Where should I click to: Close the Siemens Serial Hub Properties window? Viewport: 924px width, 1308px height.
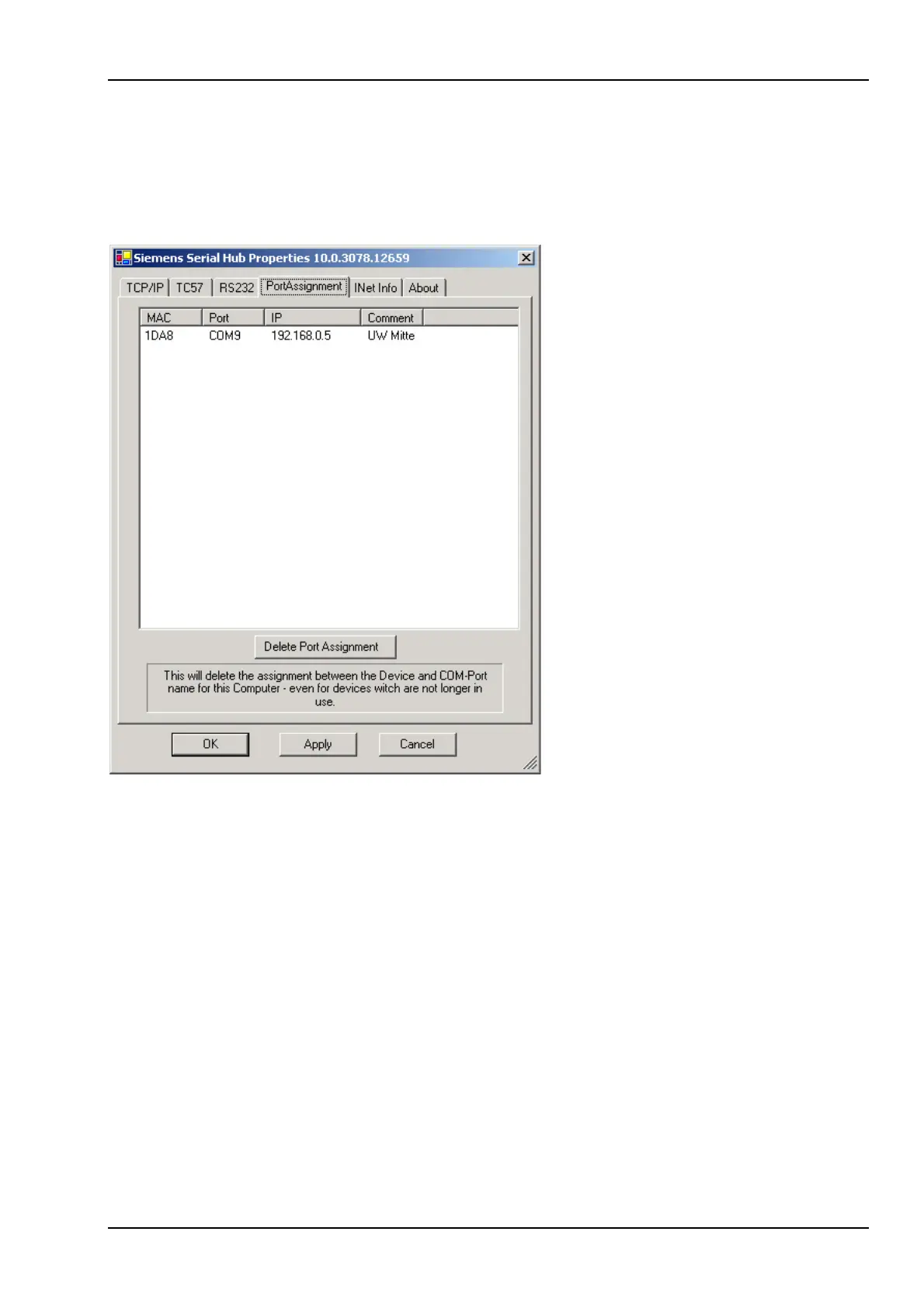(x=526, y=258)
